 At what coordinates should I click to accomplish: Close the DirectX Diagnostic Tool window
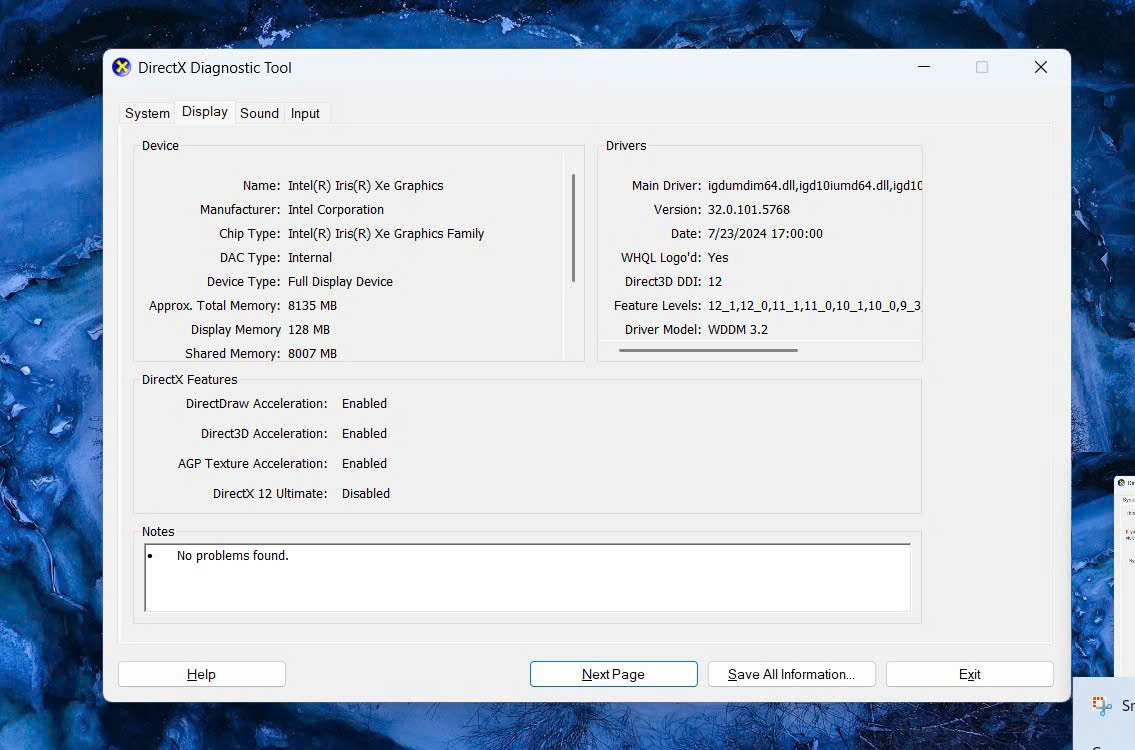point(1040,67)
